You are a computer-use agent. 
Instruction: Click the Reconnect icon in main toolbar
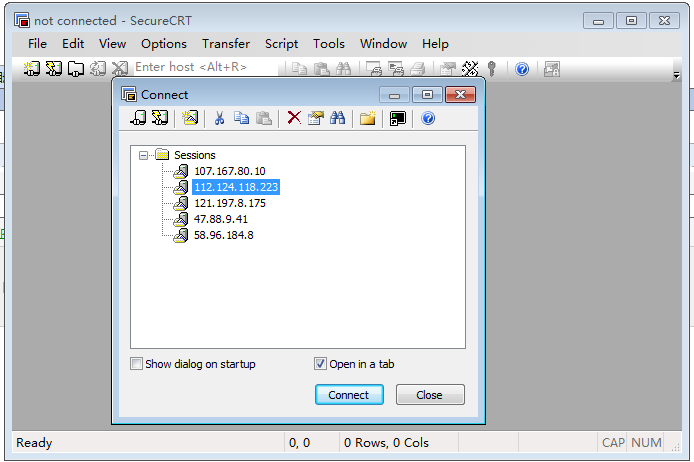pos(97,69)
